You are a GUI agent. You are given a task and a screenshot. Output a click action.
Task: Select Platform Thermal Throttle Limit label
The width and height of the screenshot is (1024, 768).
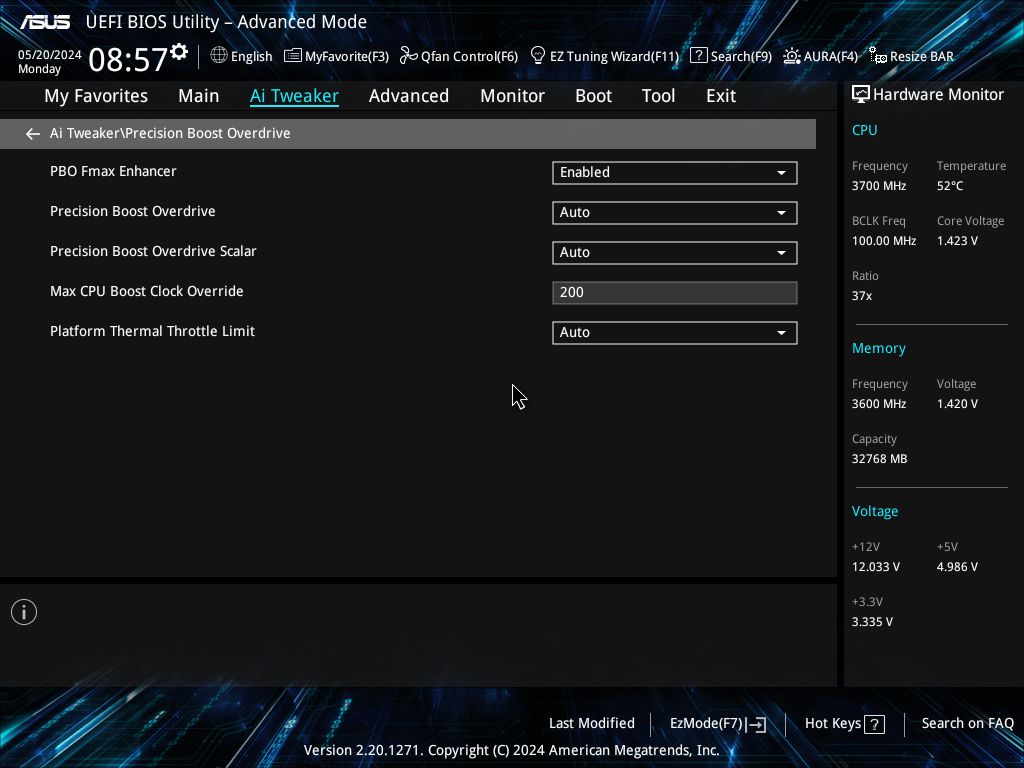point(152,331)
